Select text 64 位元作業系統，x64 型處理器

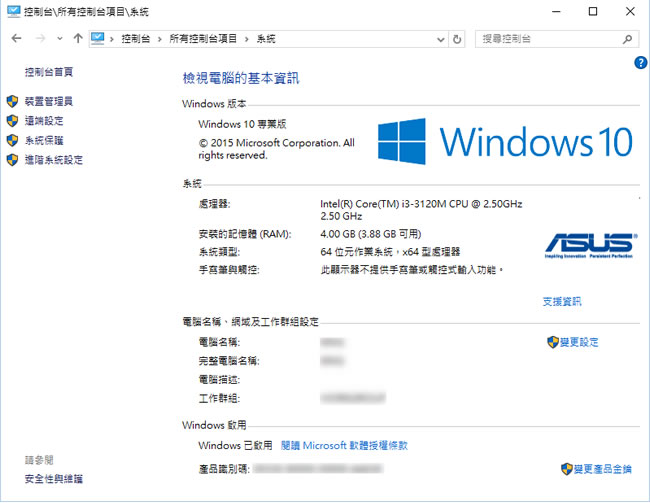pyautogui.click(x=390, y=252)
